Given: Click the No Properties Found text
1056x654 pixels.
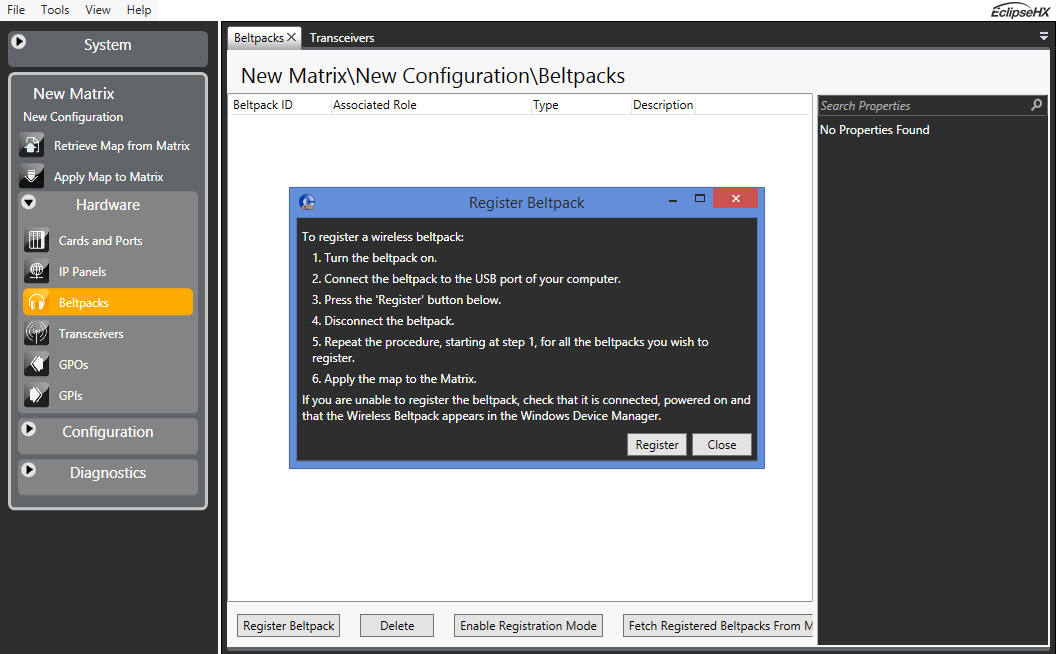Looking at the screenshot, I should [x=874, y=130].
